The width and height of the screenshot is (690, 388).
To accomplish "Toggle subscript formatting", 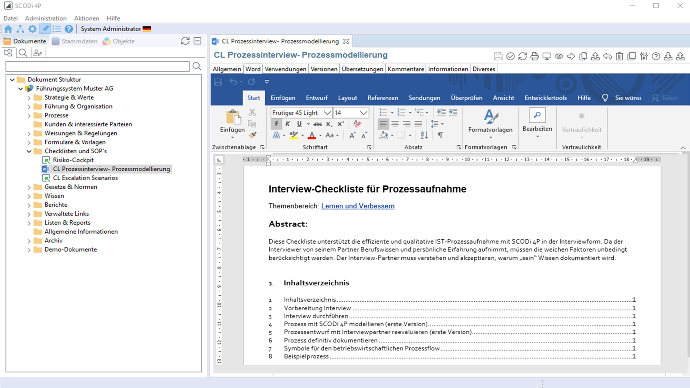I will [329, 124].
